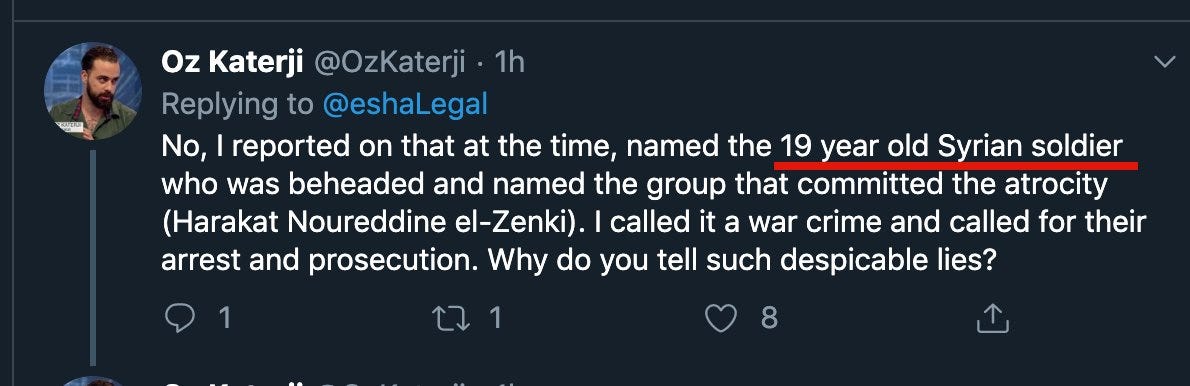1190x386 pixels.
Task: Click the partially visible avatar of the next tweet
Action: [93, 381]
